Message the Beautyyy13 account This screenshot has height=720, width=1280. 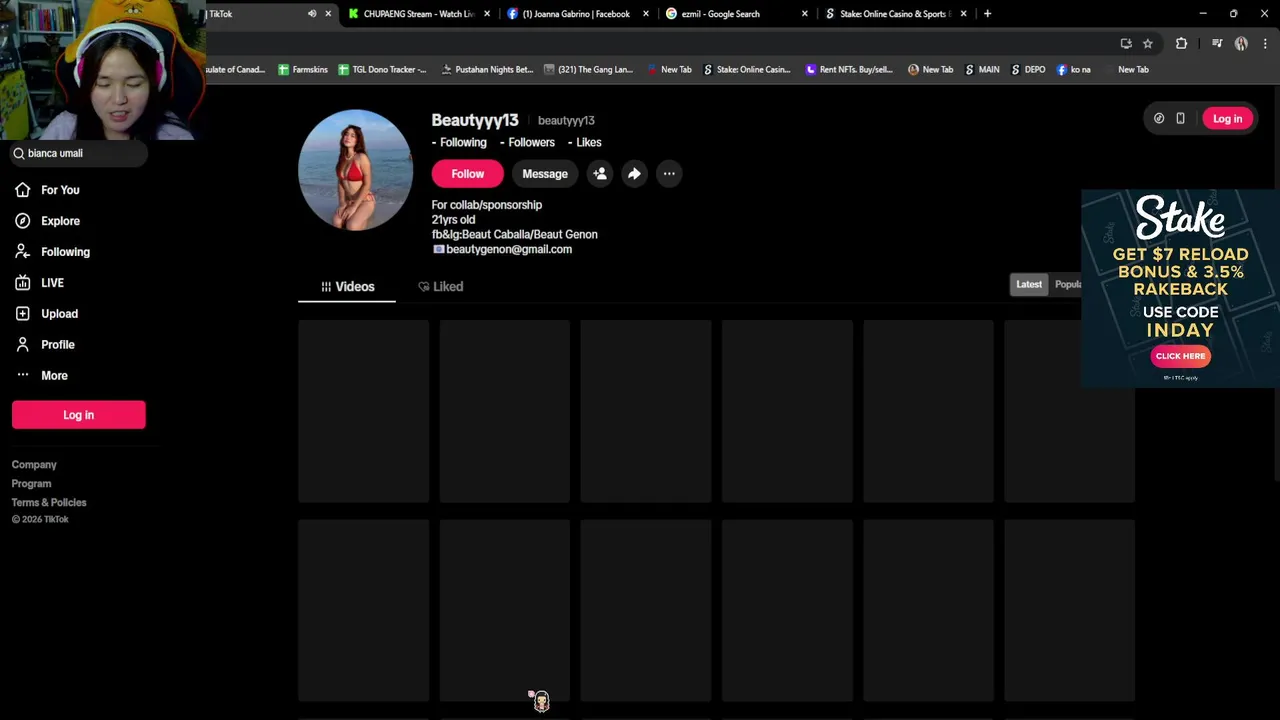(x=545, y=174)
